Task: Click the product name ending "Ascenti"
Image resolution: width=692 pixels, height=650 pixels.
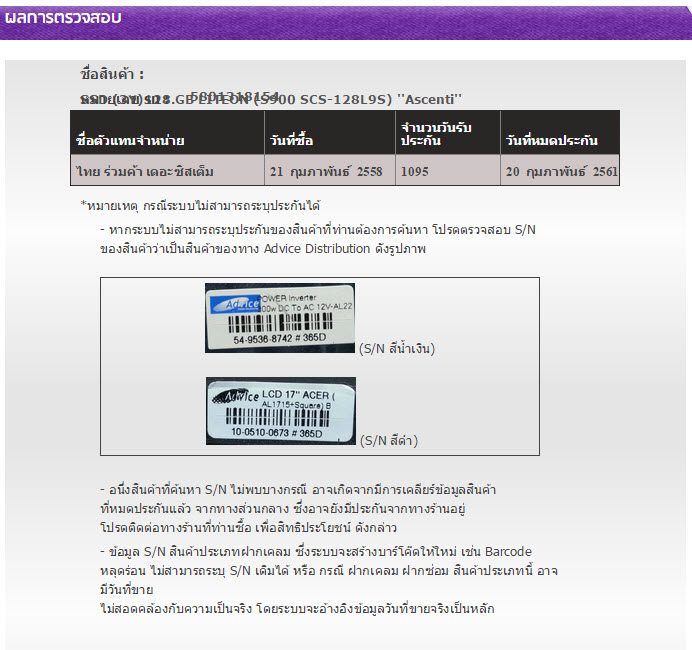Action: pyautogui.click(x=271, y=99)
